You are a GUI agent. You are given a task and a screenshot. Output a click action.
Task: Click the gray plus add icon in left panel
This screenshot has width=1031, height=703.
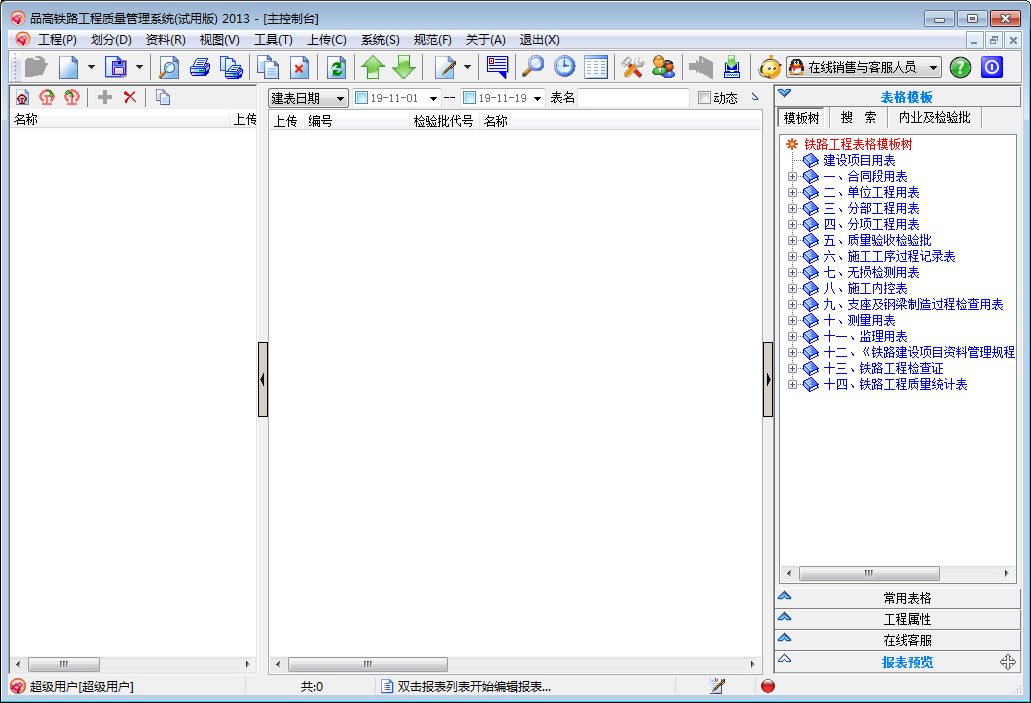[105, 97]
